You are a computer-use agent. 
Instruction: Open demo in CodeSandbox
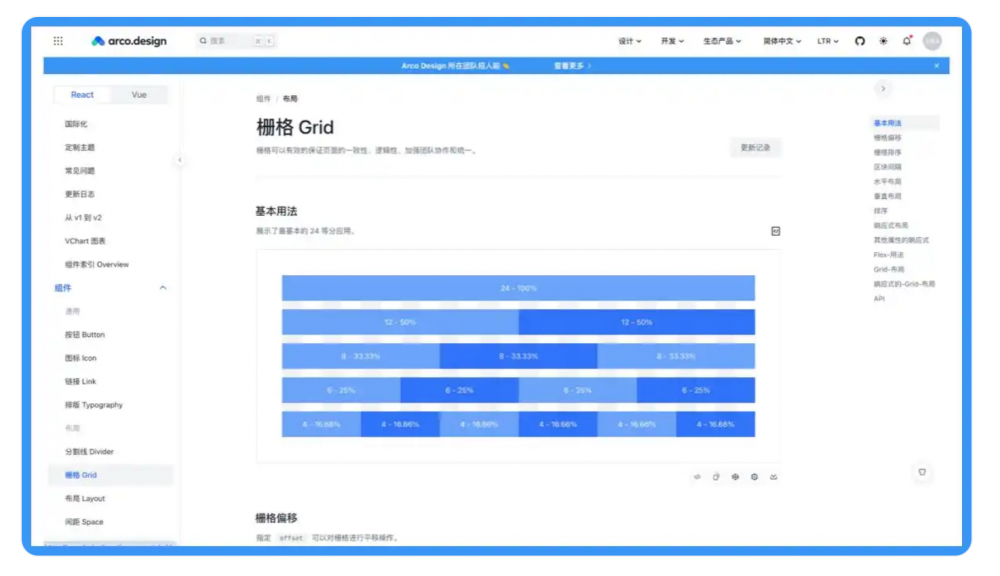coord(735,477)
